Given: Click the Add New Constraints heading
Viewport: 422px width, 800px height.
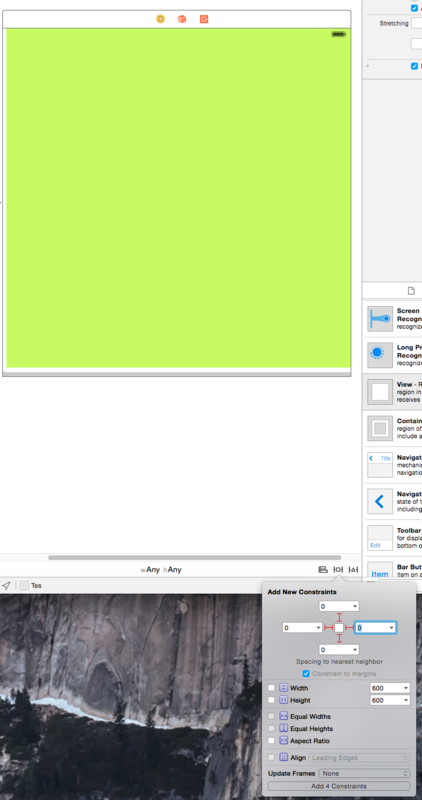Looking at the screenshot, I should click(302, 592).
